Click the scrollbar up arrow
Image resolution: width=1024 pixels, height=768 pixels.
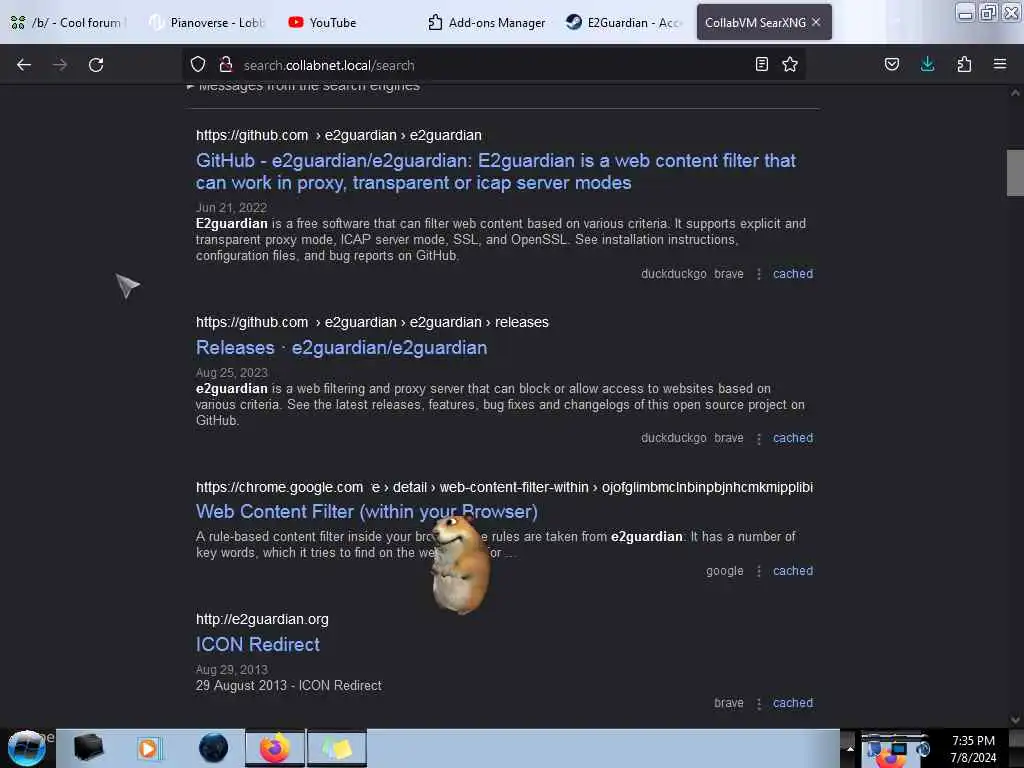pyautogui.click(x=1015, y=93)
